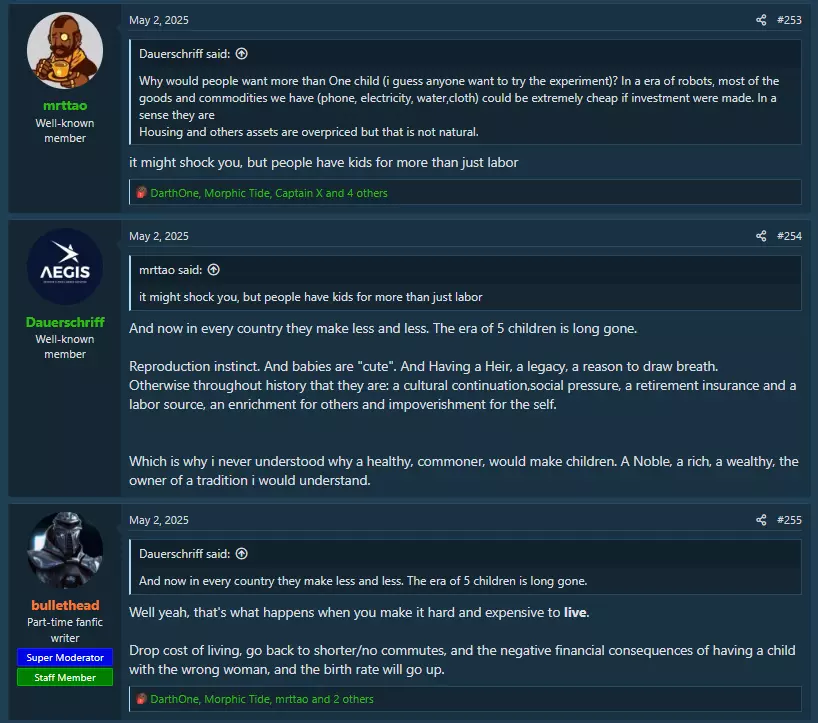Open bullethead's avatar image
Viewport: 818px width, 723px height.
(x=65, y=550)
